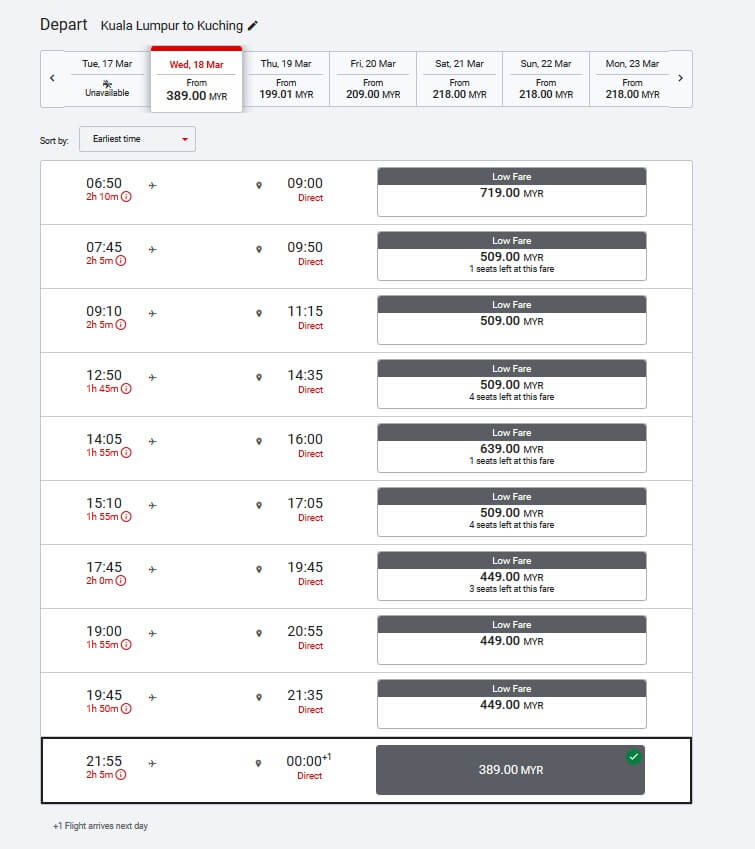Pick the 509.00 MYR fare for 09:10 flight

[x=512, y=320]
